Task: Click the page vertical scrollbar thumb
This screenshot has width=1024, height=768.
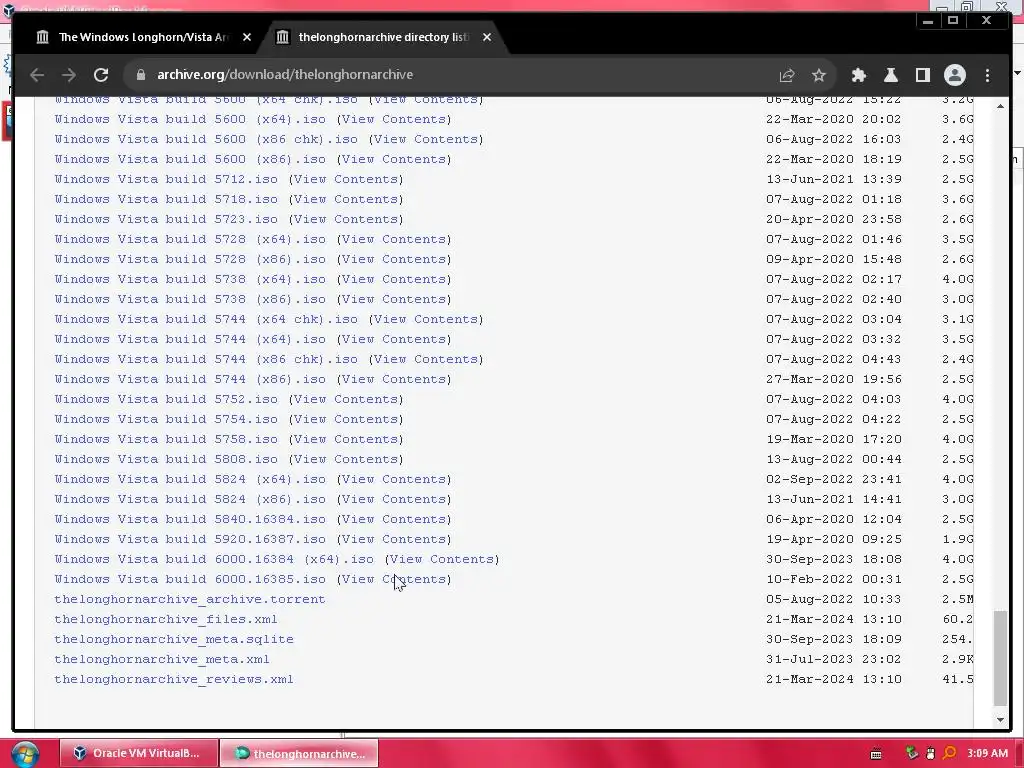Action: [1000, 658]
